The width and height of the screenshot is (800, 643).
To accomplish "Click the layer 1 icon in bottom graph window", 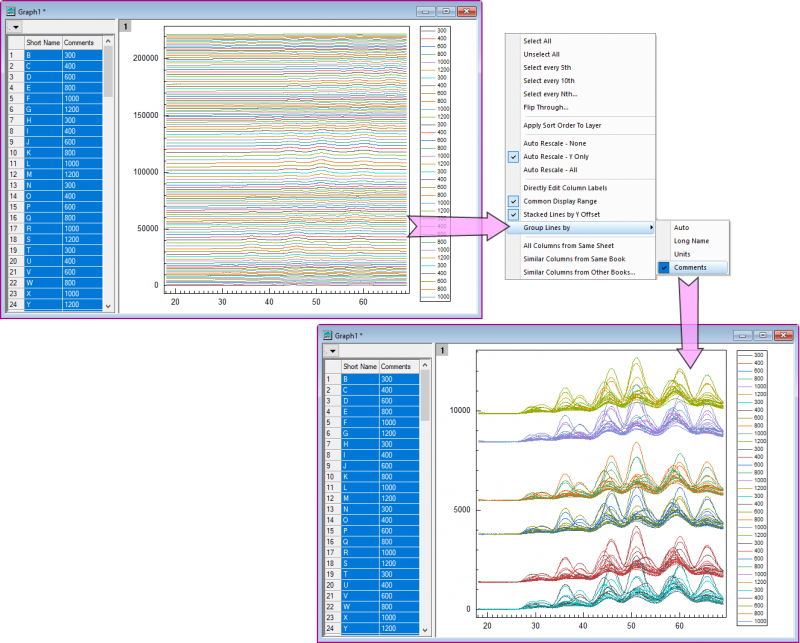I will pos(442,350).
